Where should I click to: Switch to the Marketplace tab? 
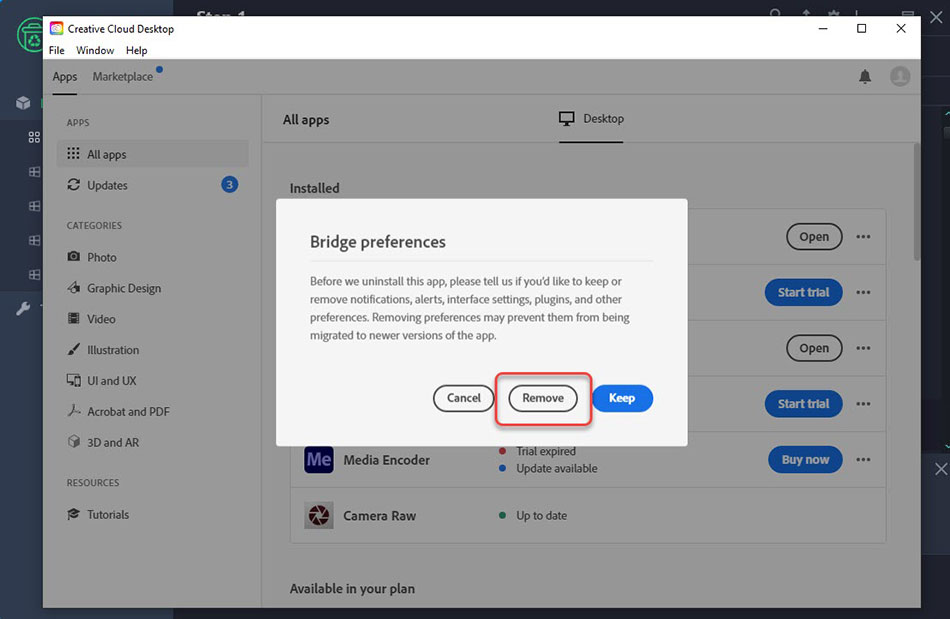pos(122,77)
